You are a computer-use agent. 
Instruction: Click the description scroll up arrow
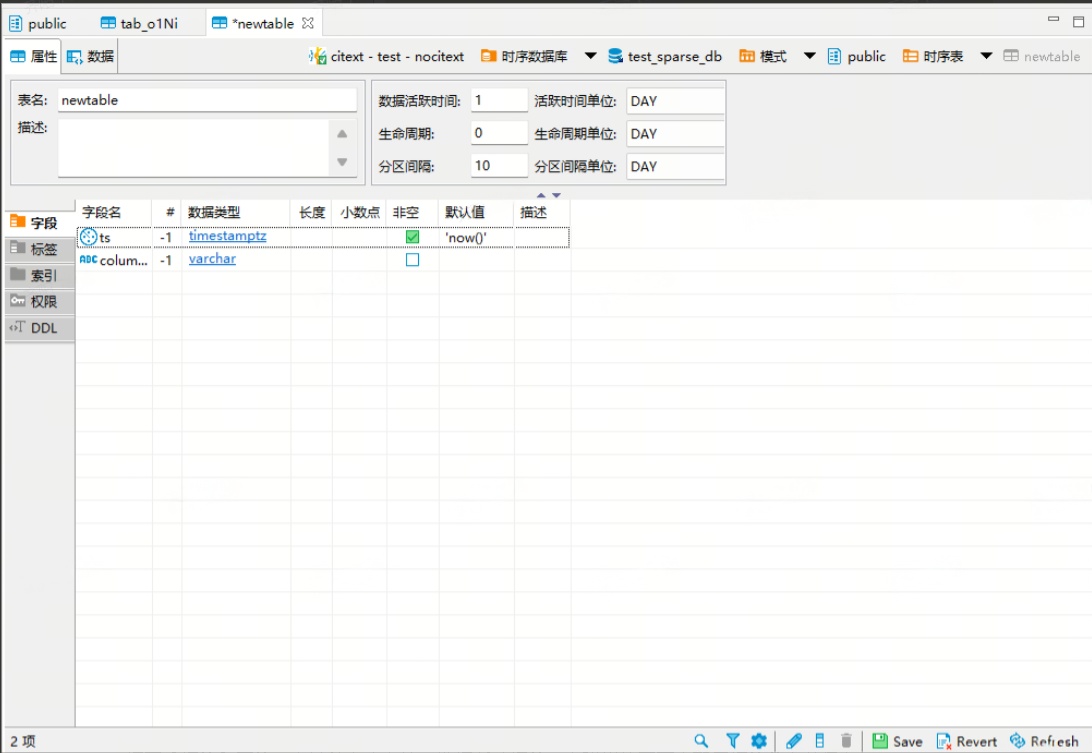(x=342, y=134)
